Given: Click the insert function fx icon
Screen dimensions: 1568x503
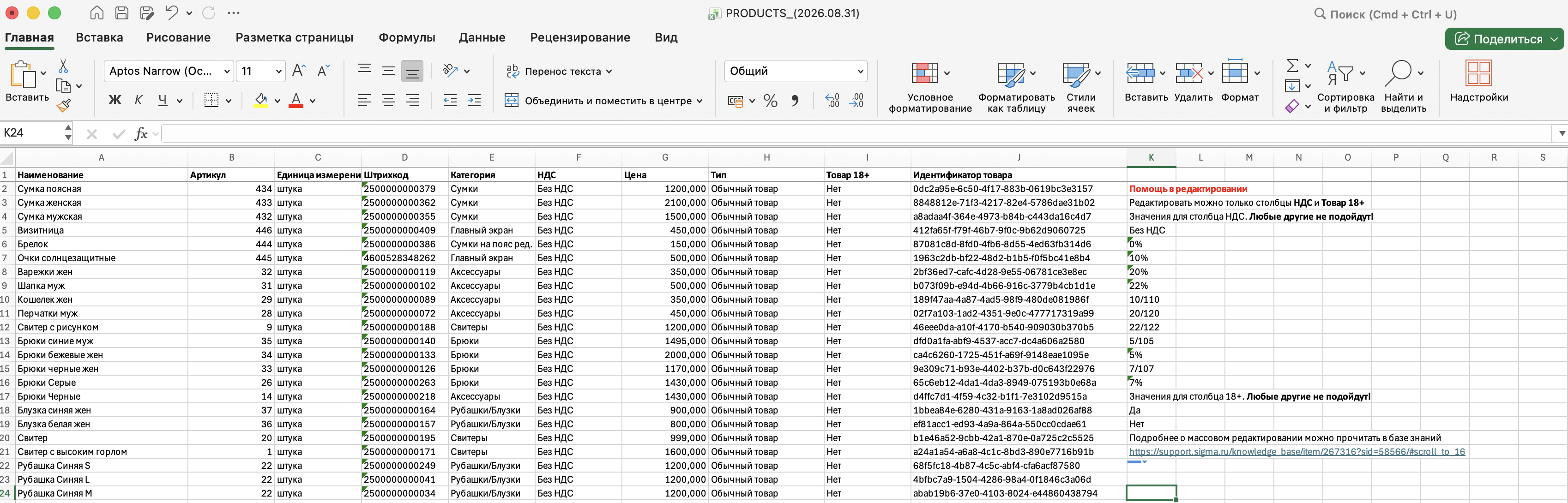Looking at the screenshot, I should [141, 133].
